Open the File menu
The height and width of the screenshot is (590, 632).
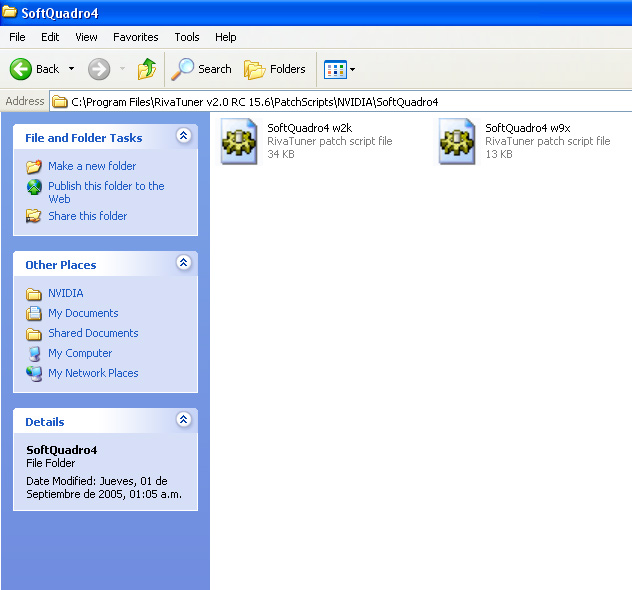pos(17,37)
